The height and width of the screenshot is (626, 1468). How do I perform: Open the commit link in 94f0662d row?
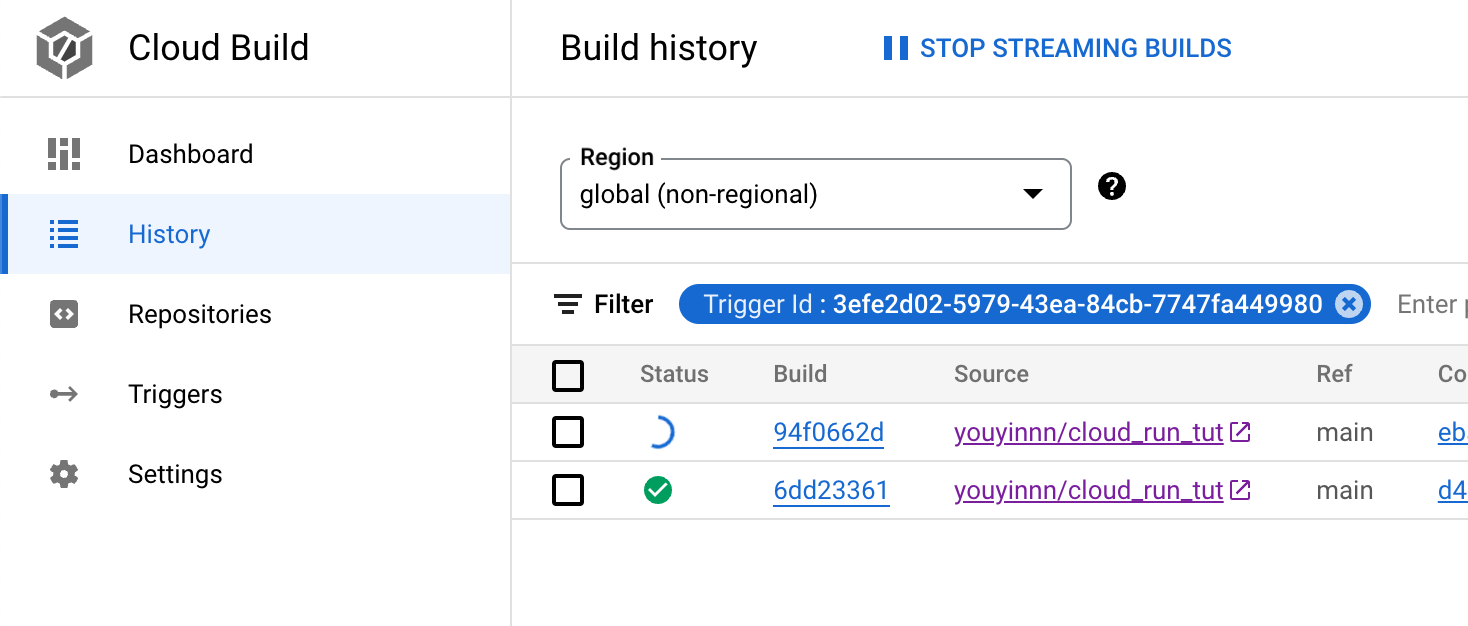pos(1452,433)
